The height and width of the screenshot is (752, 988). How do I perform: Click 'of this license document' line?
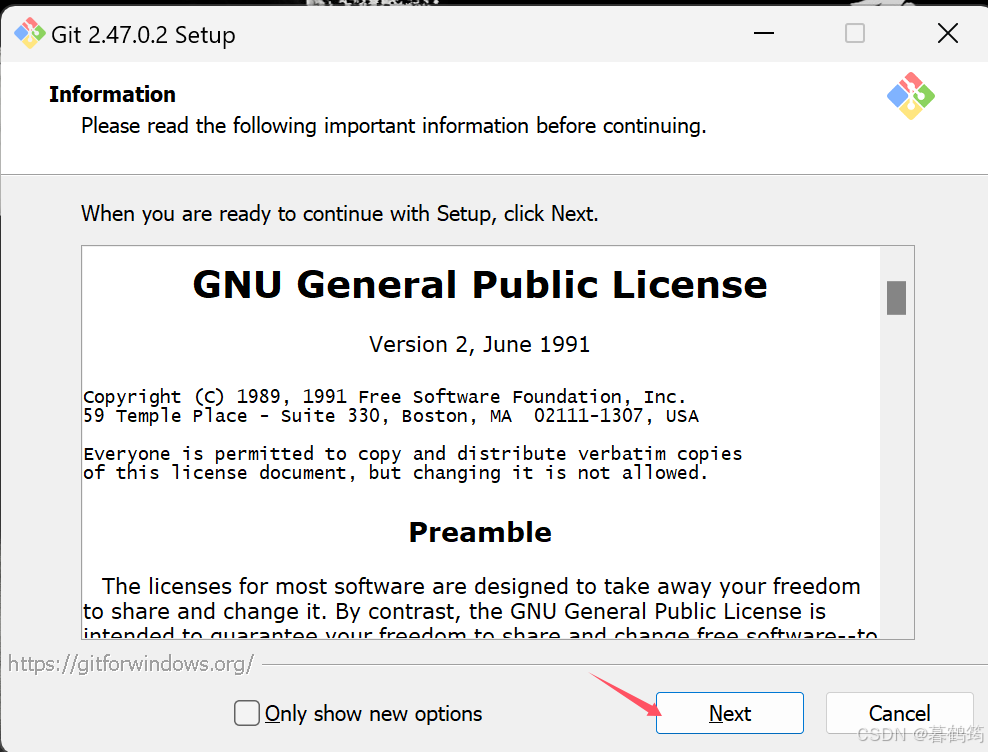click(396, 473)
